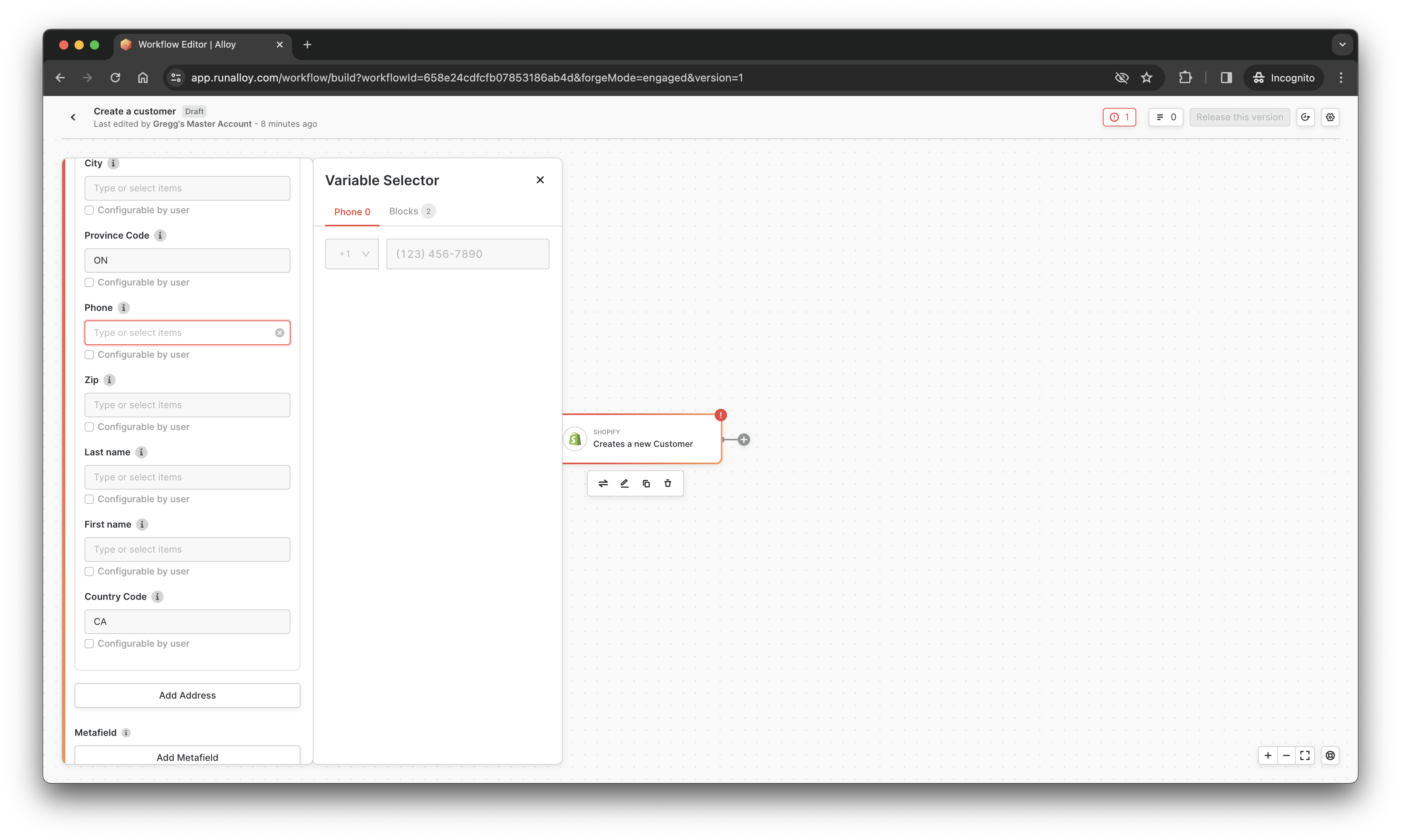Click the First name input field
This screenshot has height=840, width=1401.
(x=188, y=549)
